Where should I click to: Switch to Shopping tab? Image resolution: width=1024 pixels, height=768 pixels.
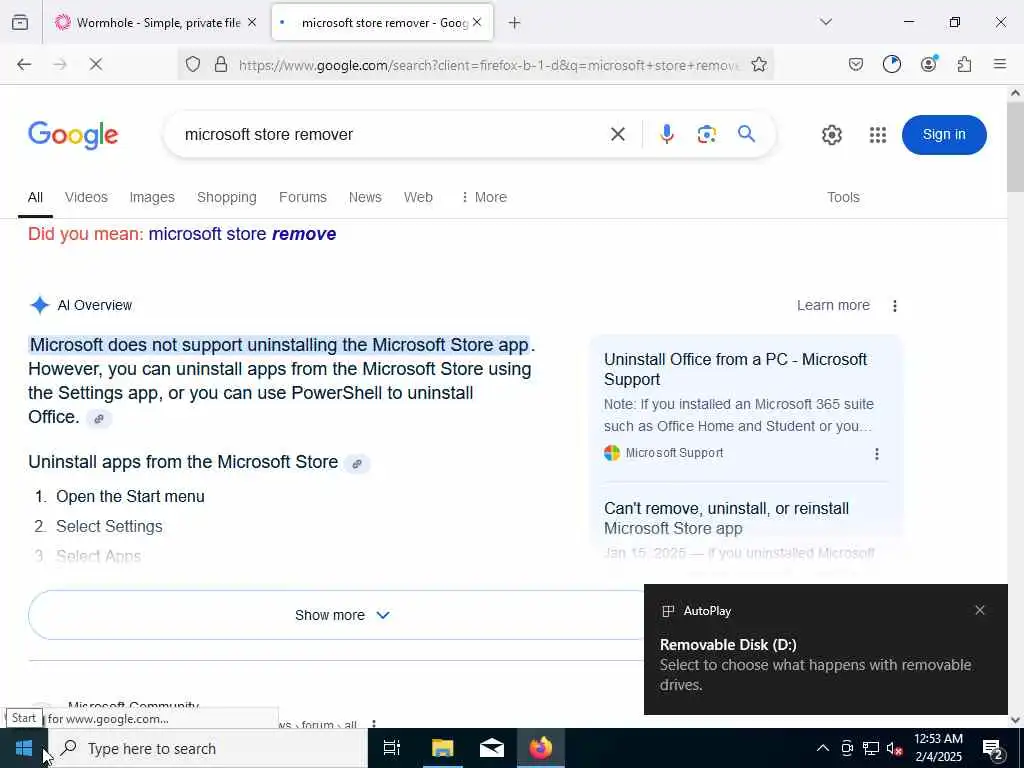pos(227,197)
